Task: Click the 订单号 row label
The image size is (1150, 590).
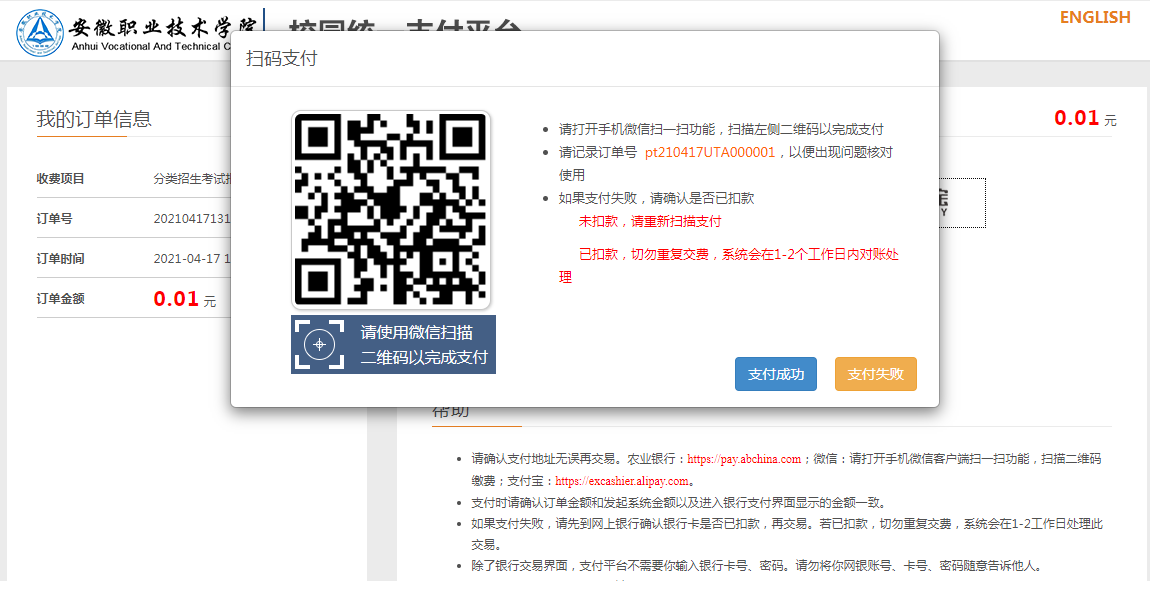Action: [54, 219]
